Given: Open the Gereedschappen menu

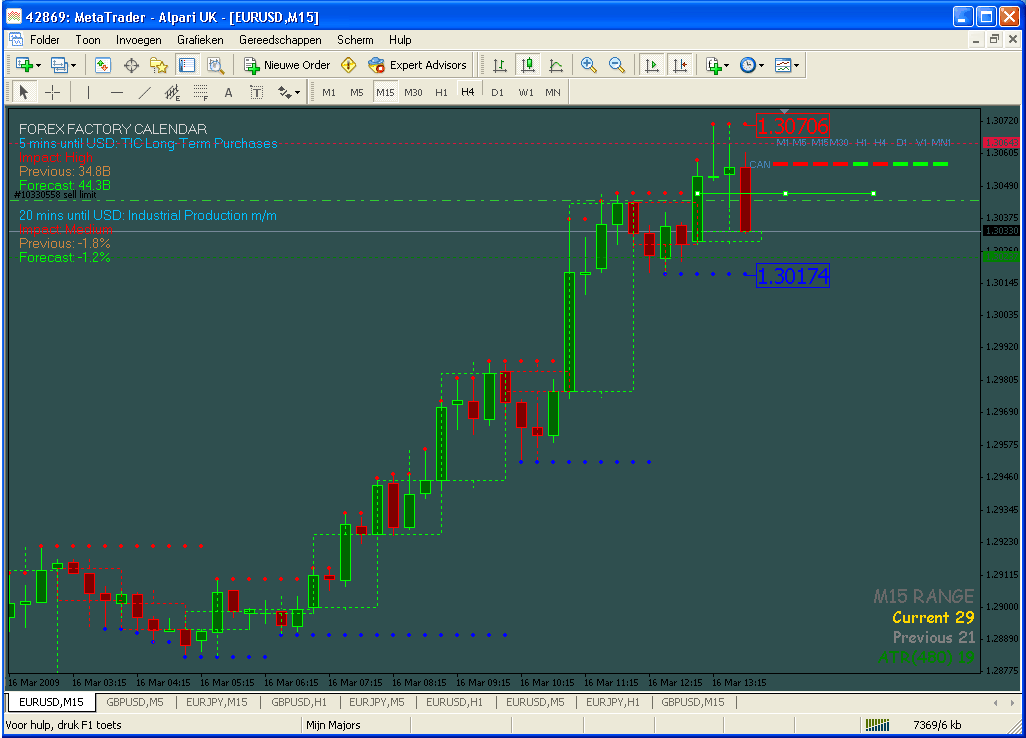Looking at the screenshot, I should click(x=280, y=40).
